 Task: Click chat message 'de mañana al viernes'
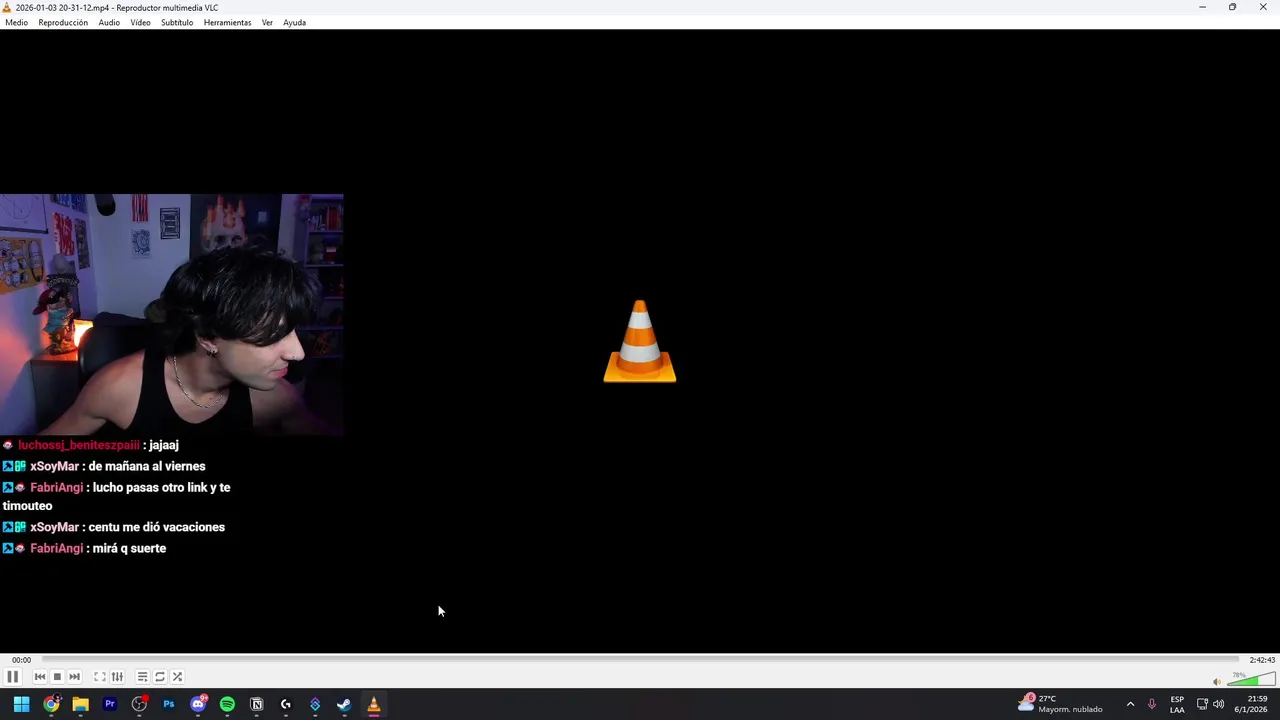147,466
